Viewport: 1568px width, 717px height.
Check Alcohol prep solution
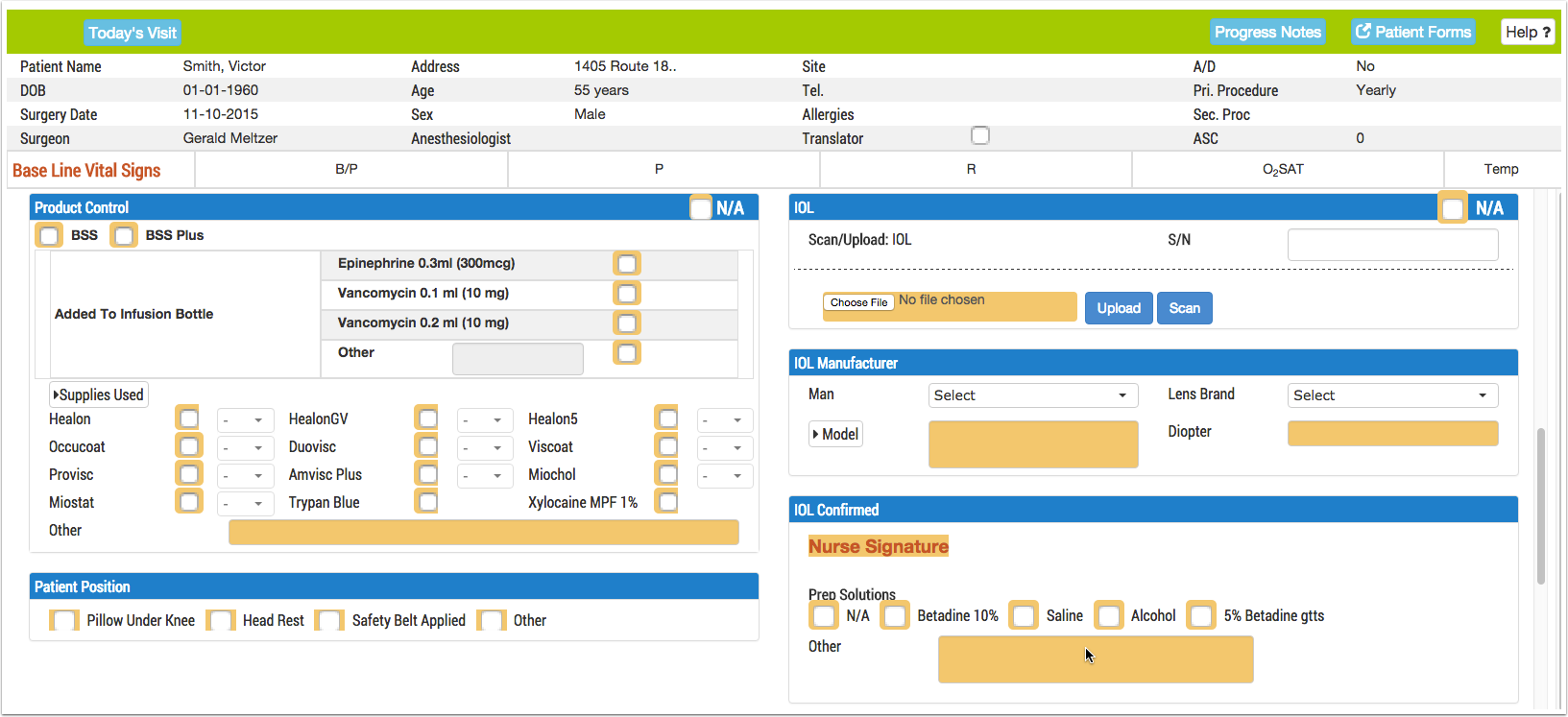point(1109,615)
